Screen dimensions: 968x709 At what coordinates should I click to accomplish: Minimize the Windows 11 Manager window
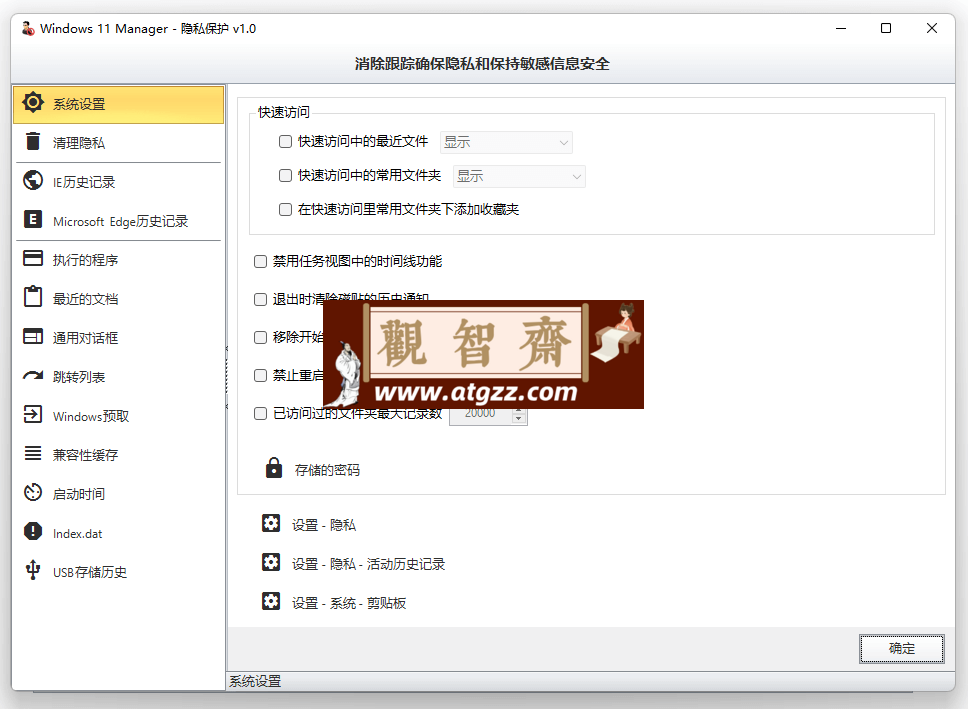[x=841, y=28]
